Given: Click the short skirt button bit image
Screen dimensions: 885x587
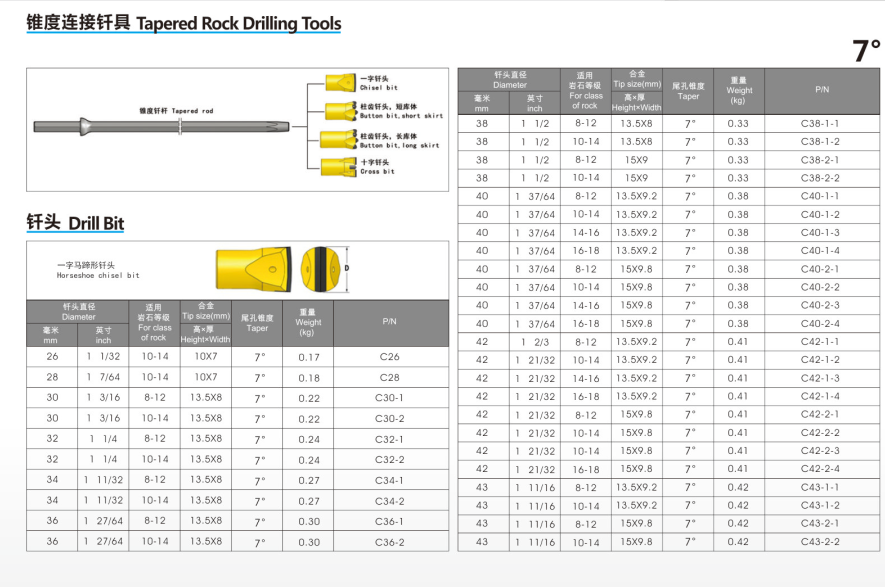Looking at the screenshot, I should point(340,111).
